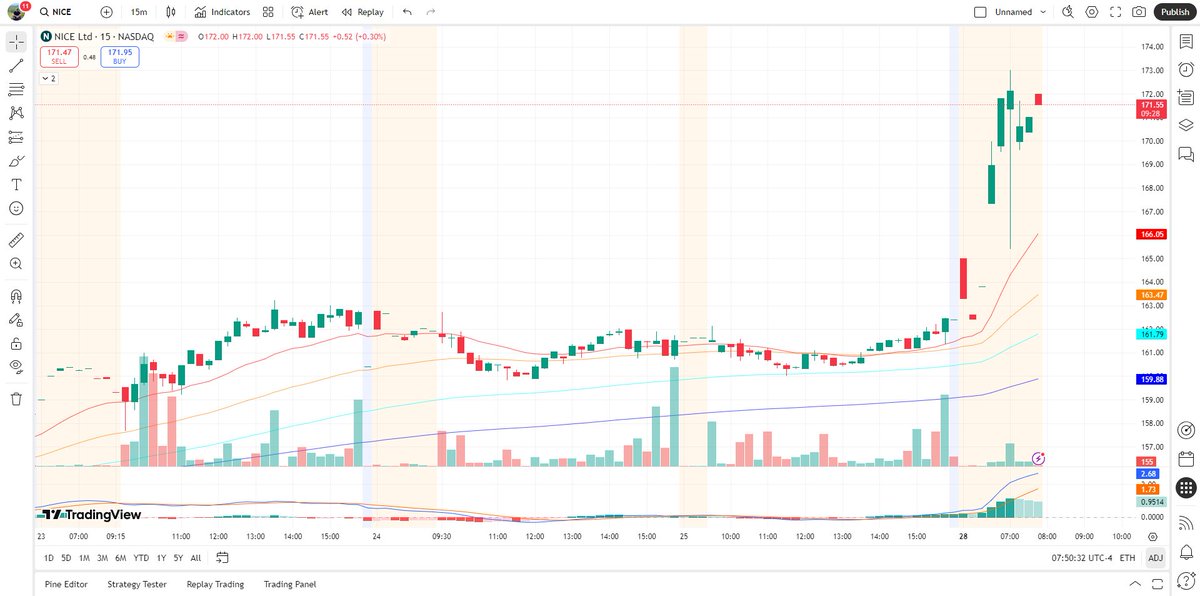Open the candlestick chart style menu
The width and height of the screenshot is (1200, 596).
171,12
